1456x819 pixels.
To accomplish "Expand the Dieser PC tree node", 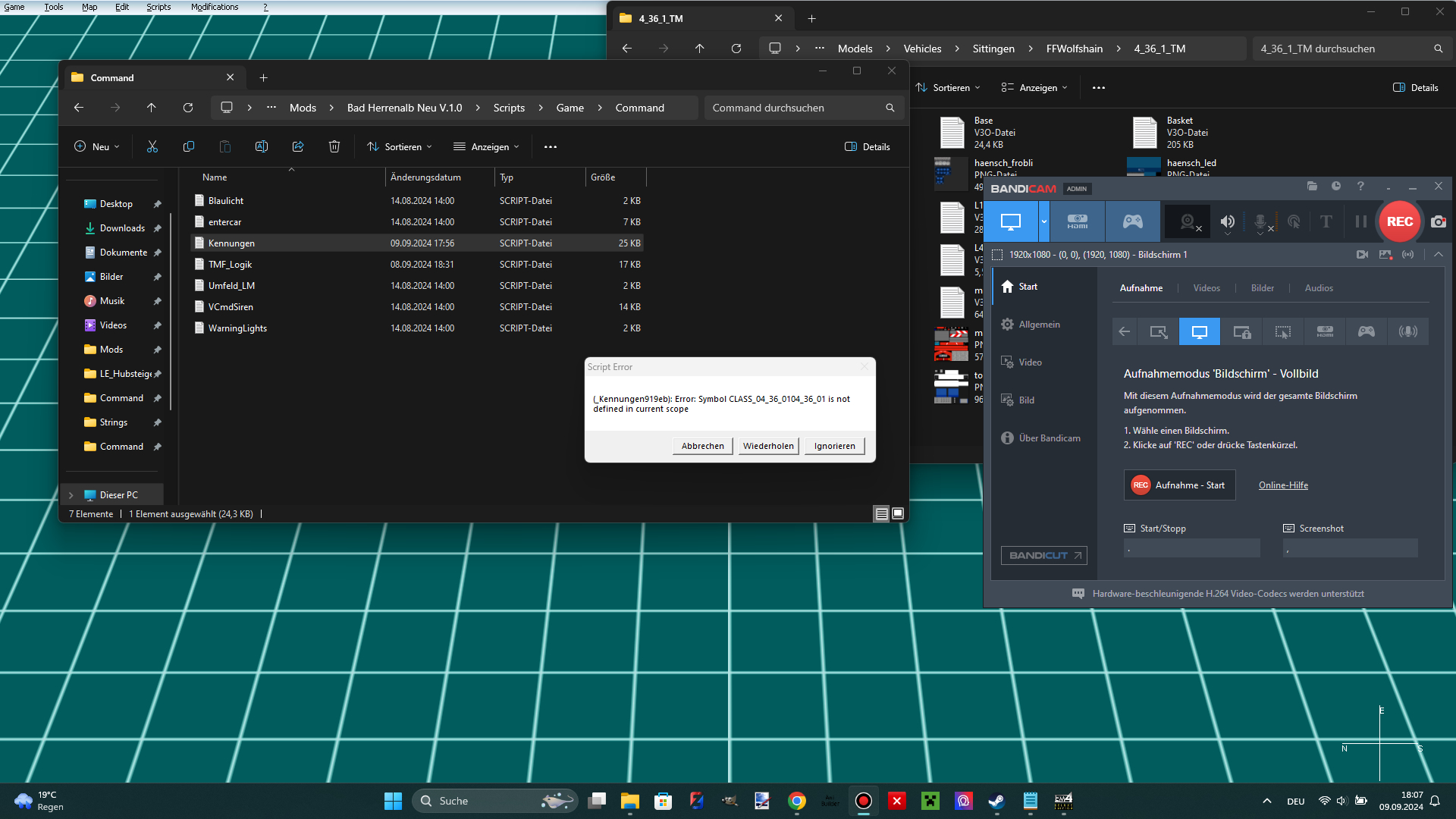I will pyautogui.click(x=71, y=495).
